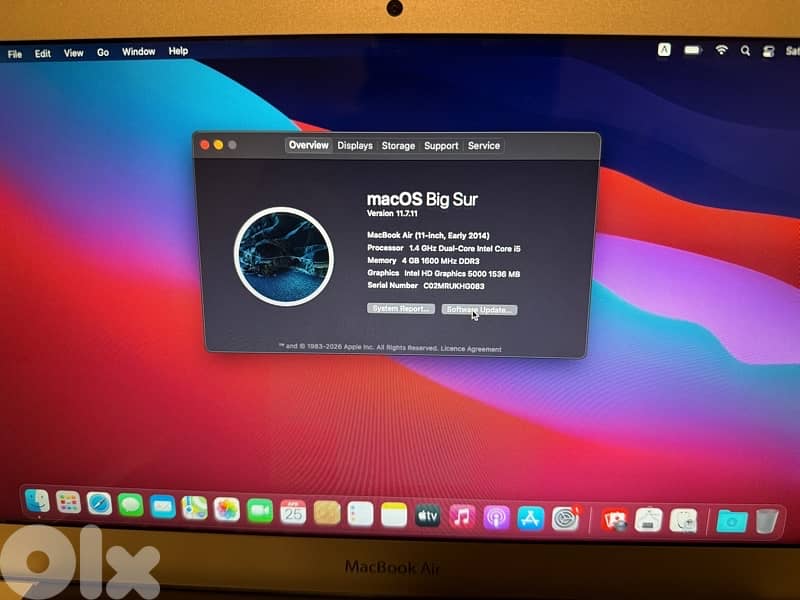Click the Software Update button

click(479, 310)
